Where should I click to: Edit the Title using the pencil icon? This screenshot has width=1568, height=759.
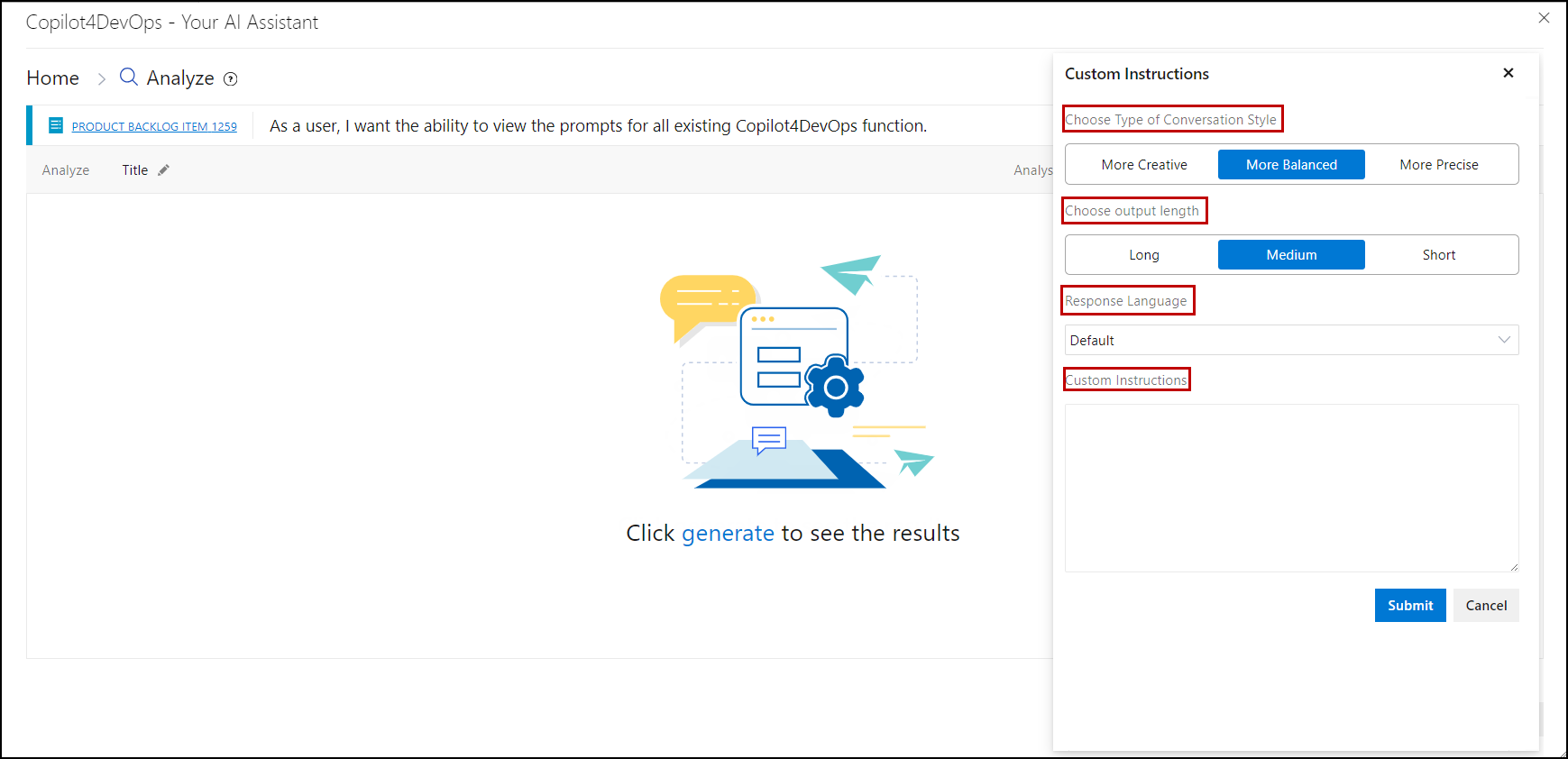tap(163, 169)
